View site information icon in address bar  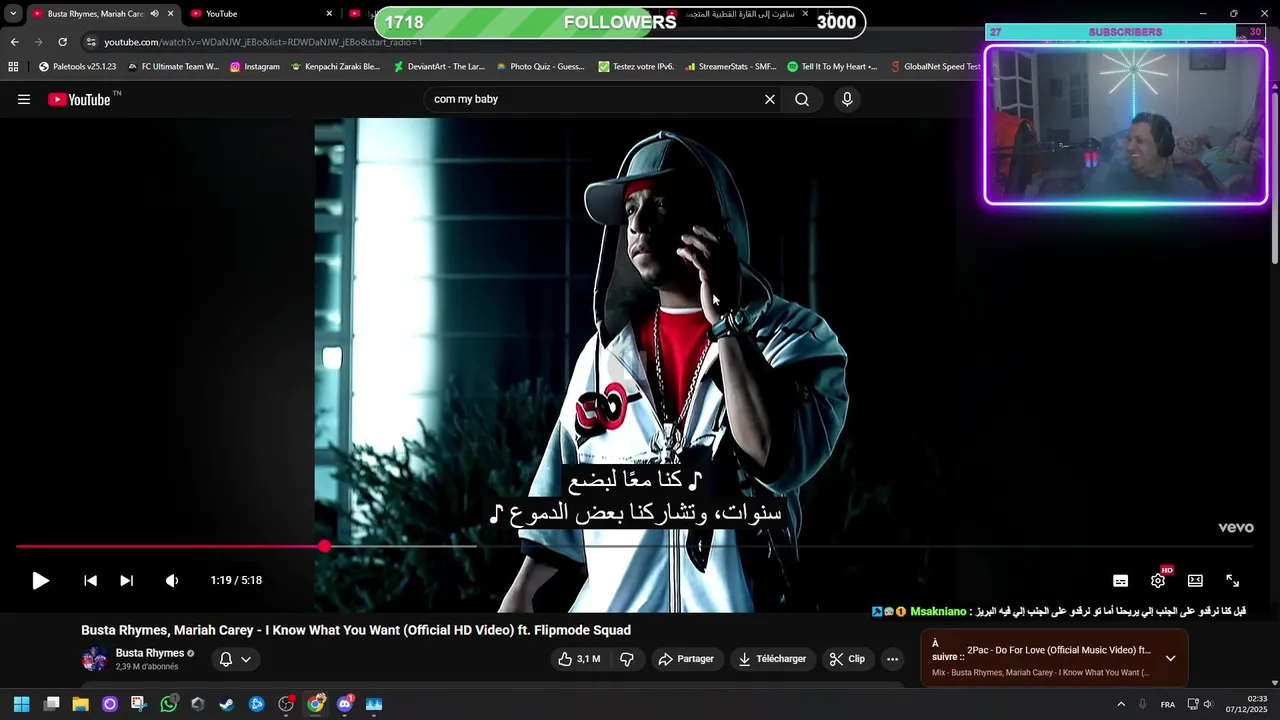tap(91, 42)
